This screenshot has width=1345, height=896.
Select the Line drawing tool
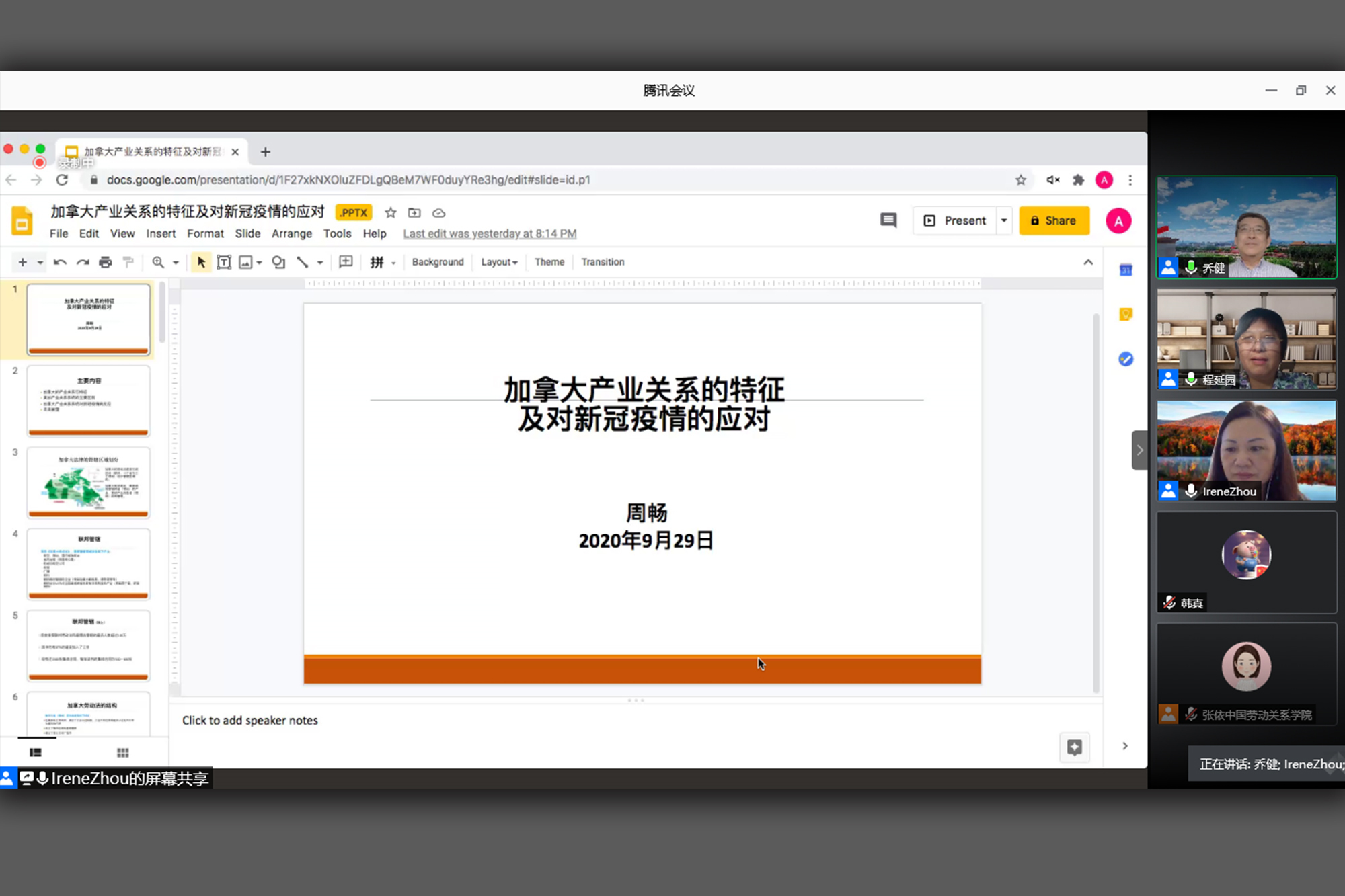click(303, 262)
